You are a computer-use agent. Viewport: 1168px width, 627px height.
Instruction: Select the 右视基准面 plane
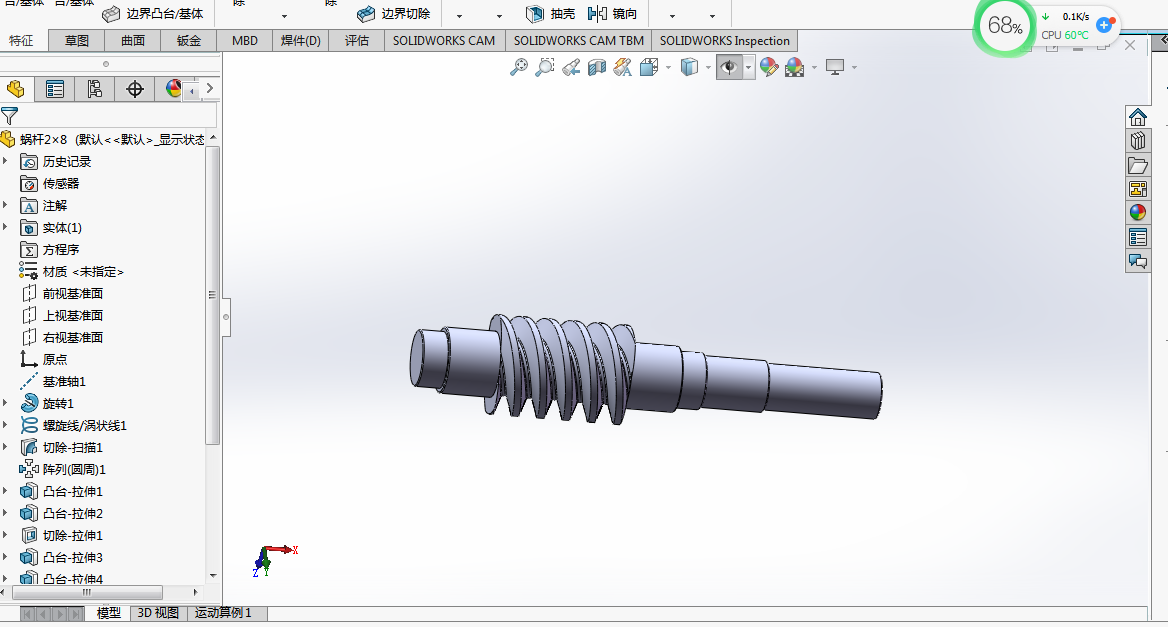point(63,337)
